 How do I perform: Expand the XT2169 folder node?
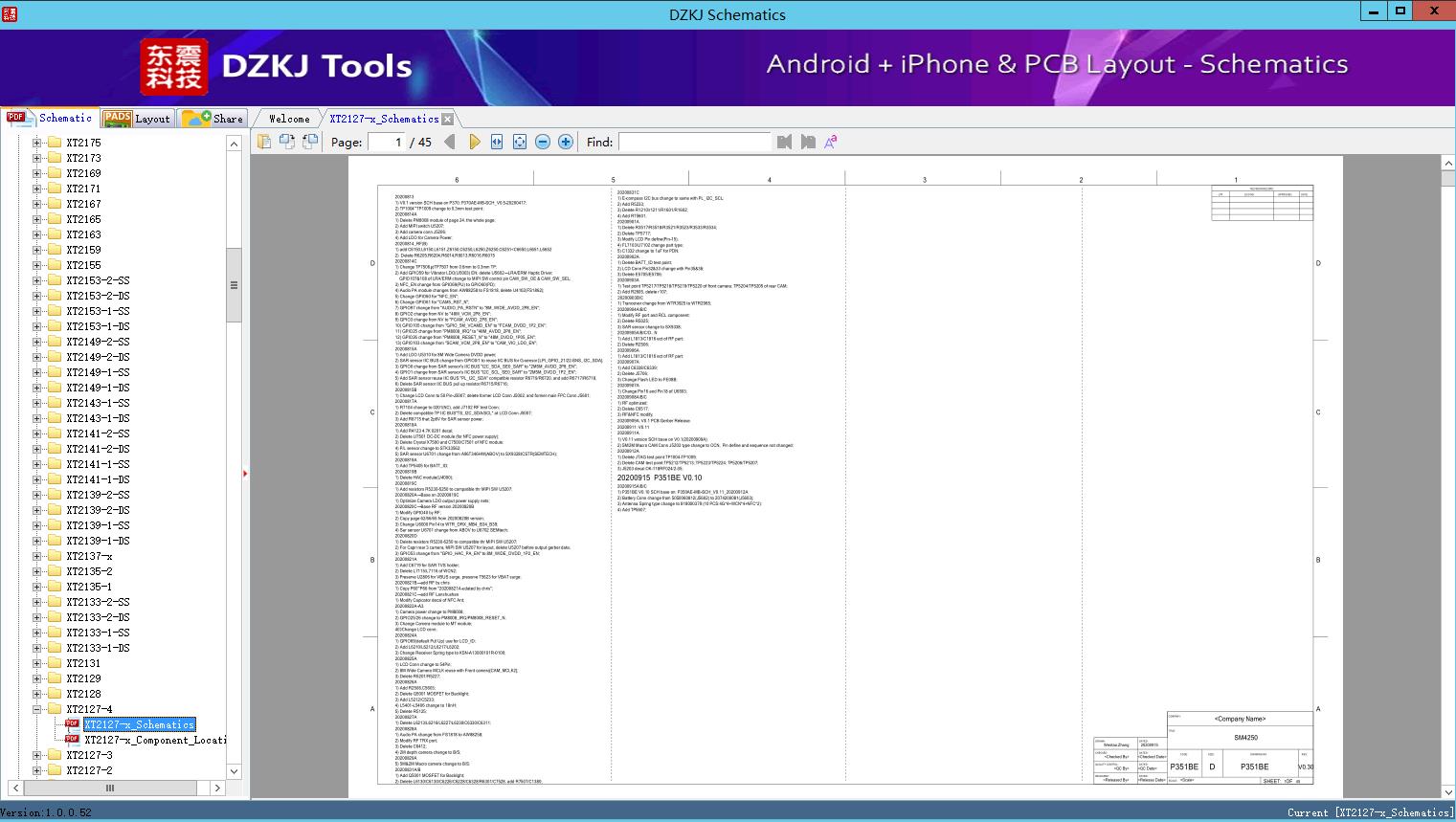(36, 173)
